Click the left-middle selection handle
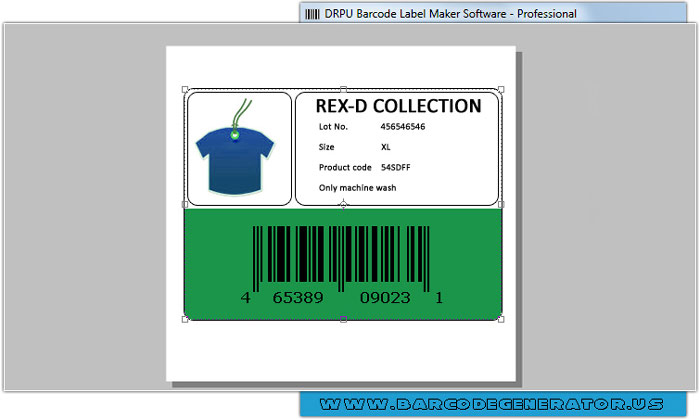 [x=185, y=204]
